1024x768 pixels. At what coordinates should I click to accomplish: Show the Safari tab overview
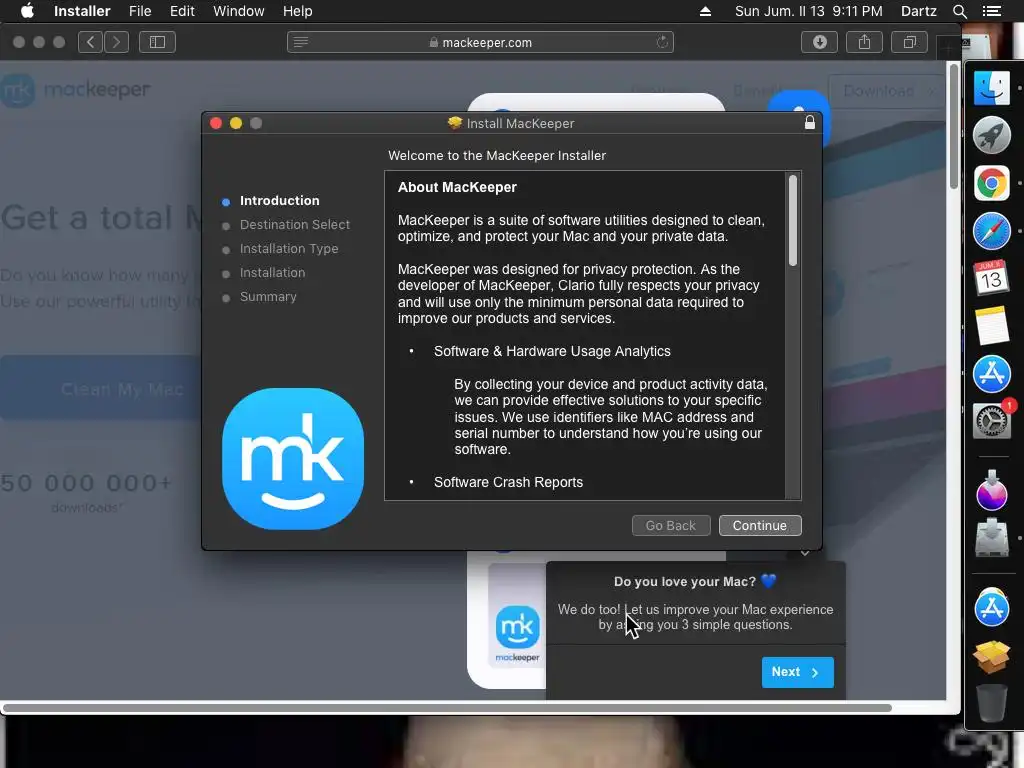point(909,42)
